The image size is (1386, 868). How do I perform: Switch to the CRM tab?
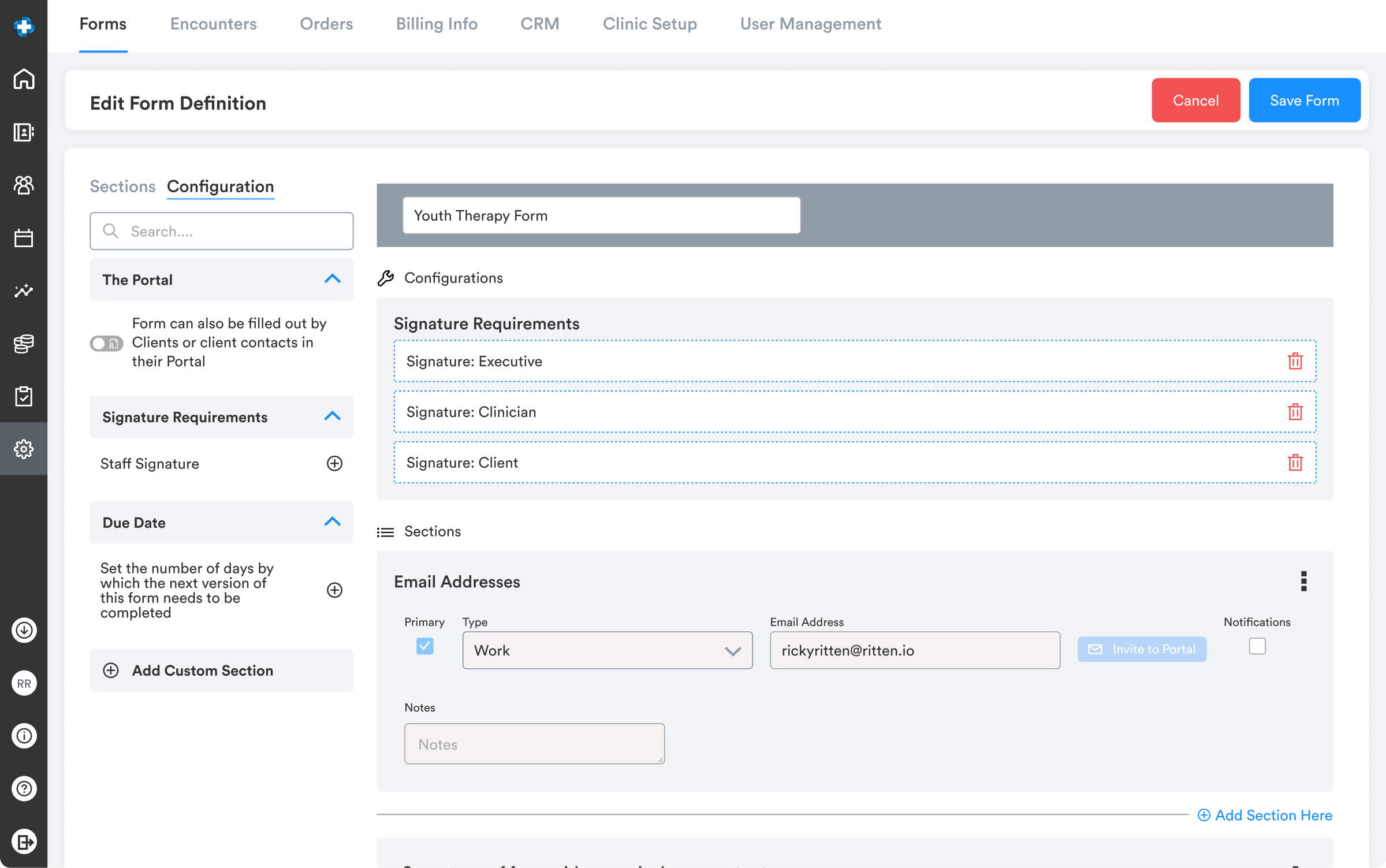(539, 24)
